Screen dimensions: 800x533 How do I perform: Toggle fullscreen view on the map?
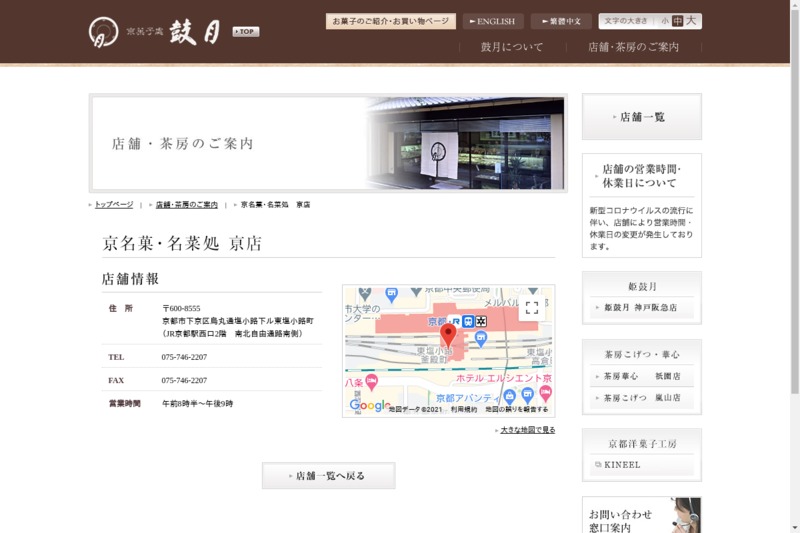click(532, 308)
